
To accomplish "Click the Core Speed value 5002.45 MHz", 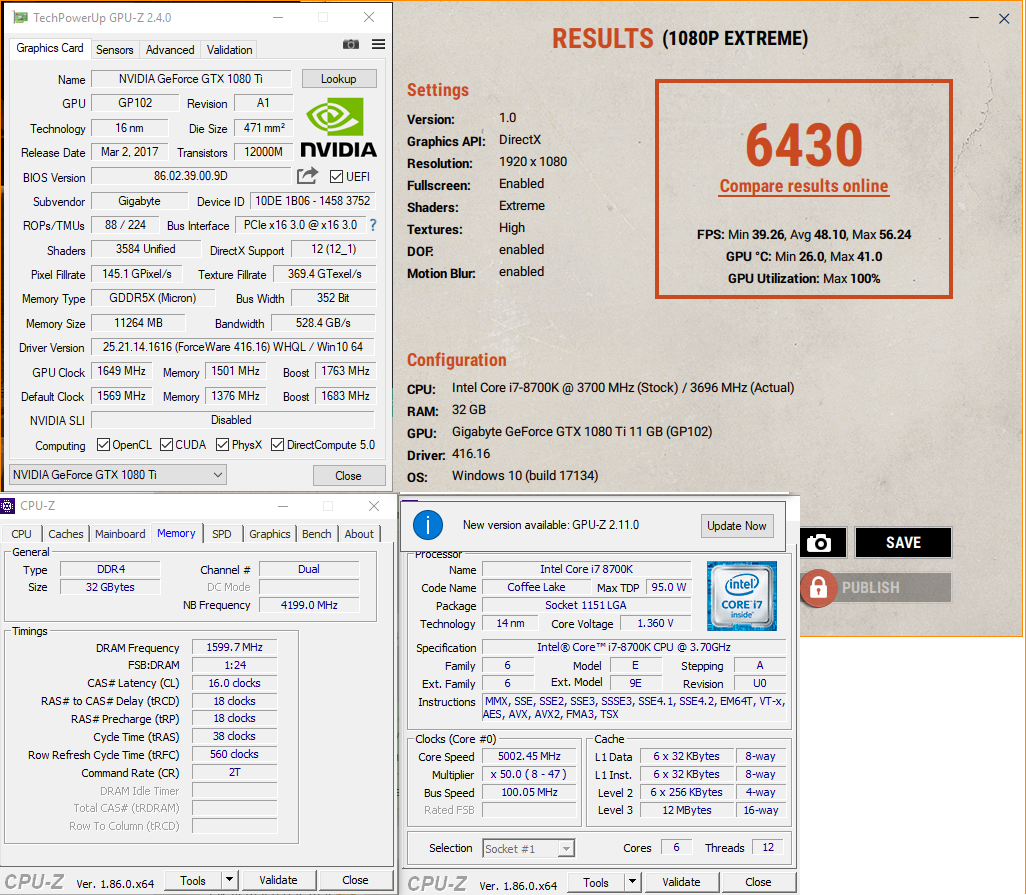I will click(x=529, y=756).
